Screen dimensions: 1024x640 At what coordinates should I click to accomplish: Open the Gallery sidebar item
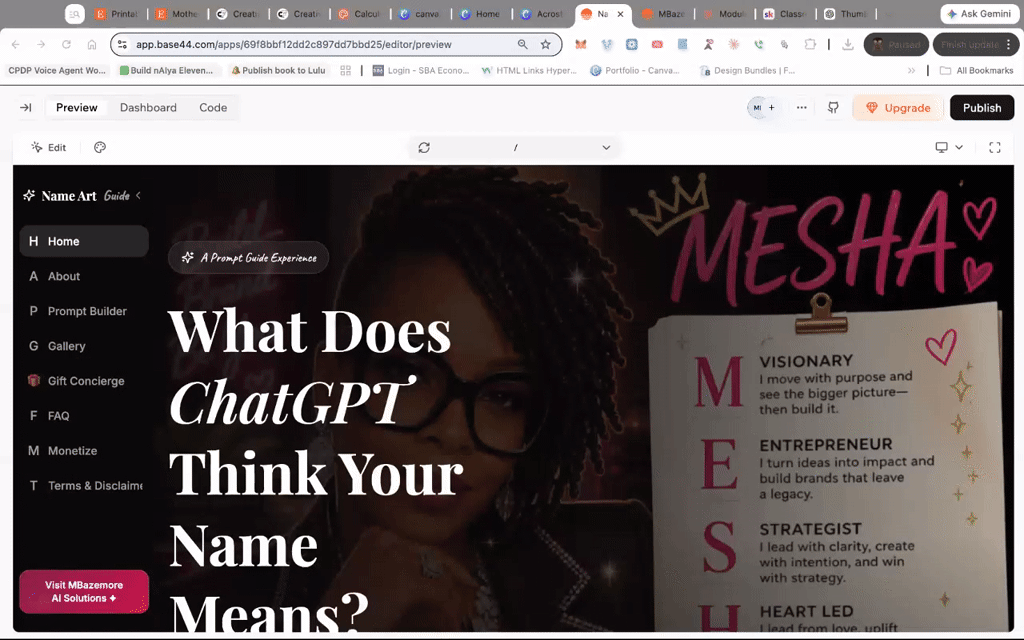coord(84,346)
